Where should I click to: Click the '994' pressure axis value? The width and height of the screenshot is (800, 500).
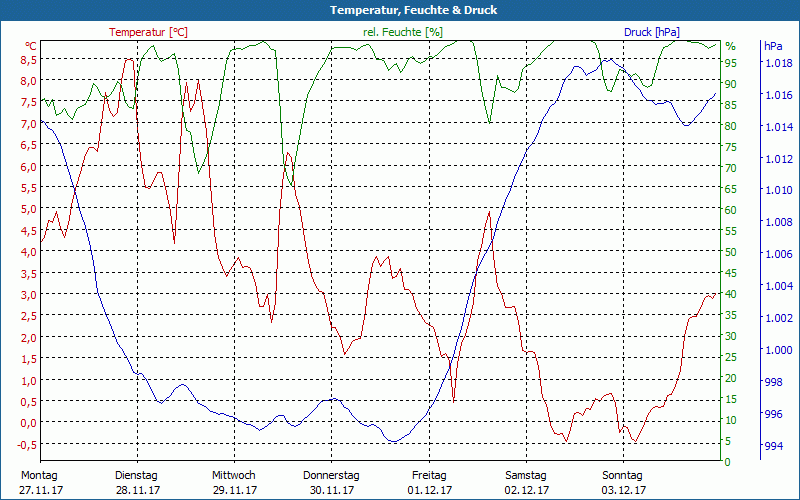(772, 446)
